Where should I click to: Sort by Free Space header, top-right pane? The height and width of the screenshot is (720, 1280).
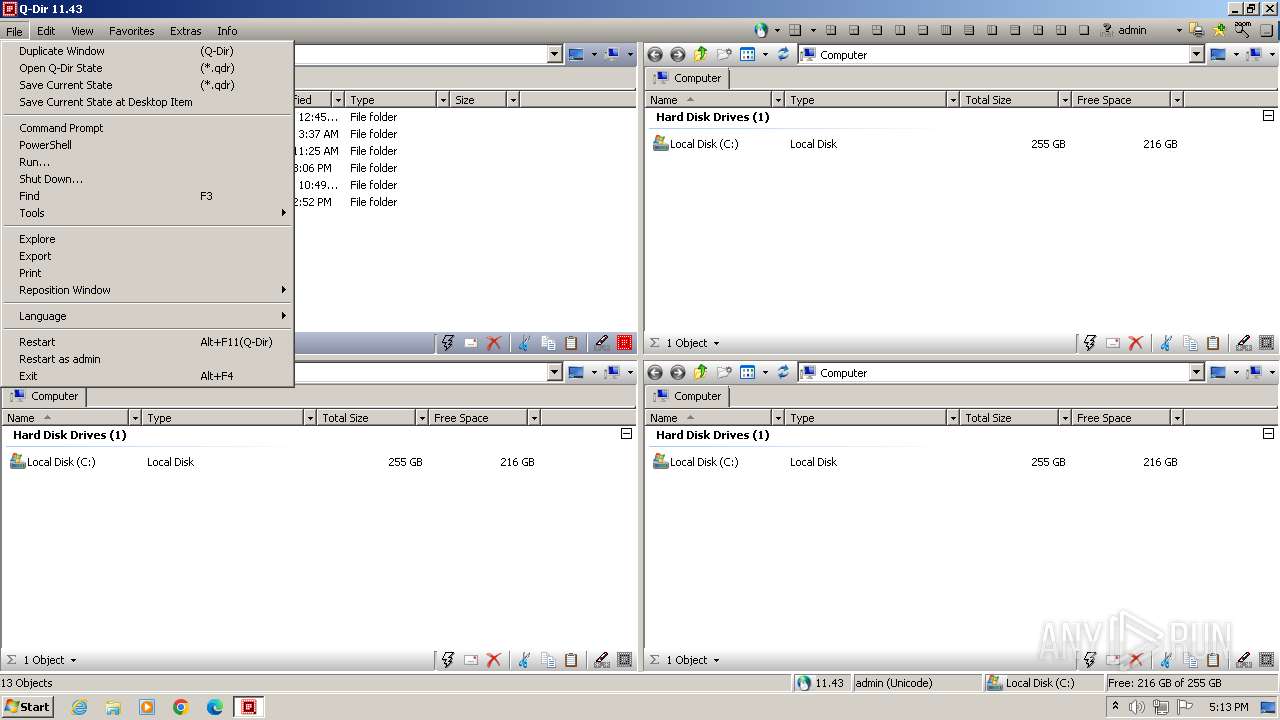coord(1121,100)
